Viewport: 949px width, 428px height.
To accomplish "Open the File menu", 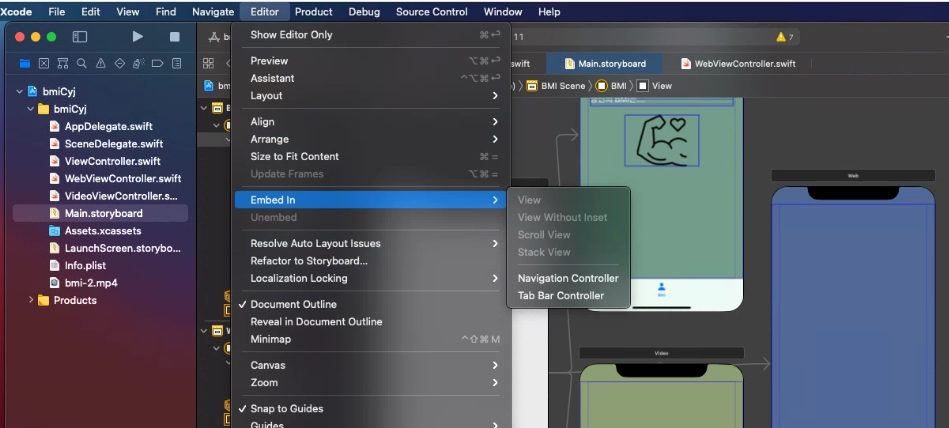I will coord(56,12).
